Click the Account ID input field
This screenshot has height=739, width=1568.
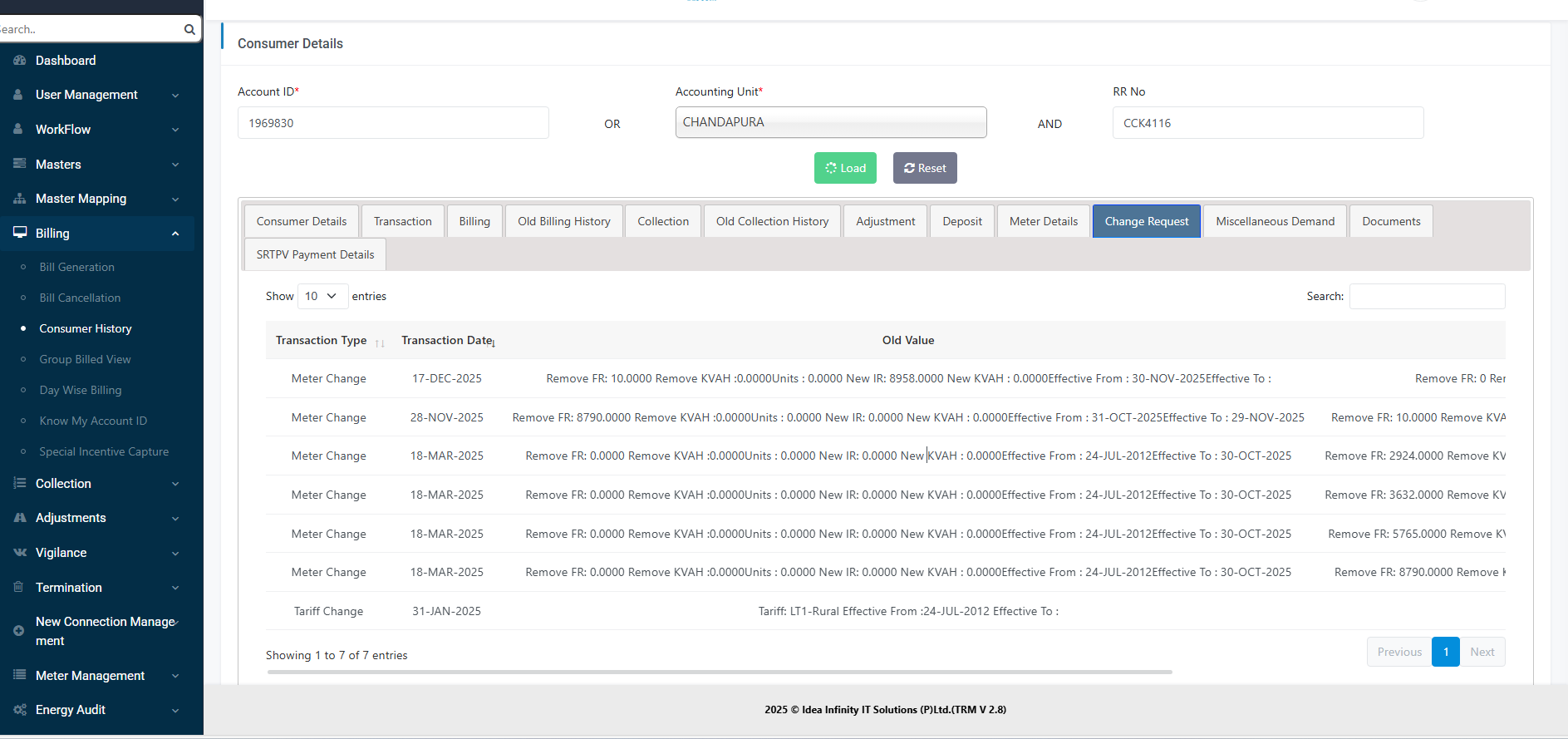click(393, 123)
